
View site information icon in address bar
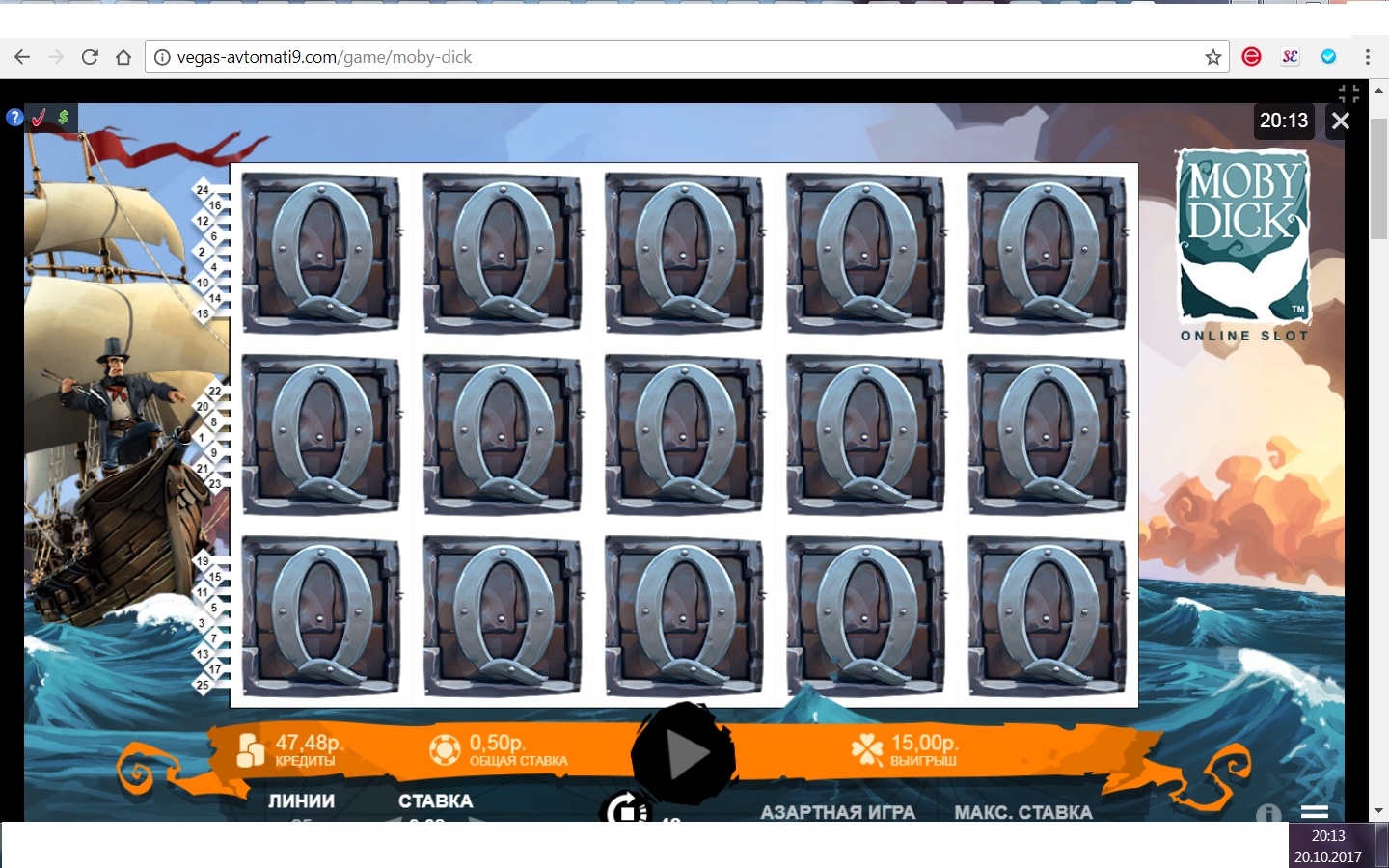coord(162,57)
